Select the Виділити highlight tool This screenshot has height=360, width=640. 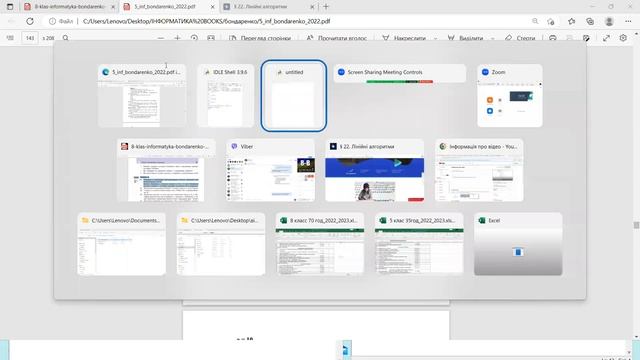(x=466, y=38)
